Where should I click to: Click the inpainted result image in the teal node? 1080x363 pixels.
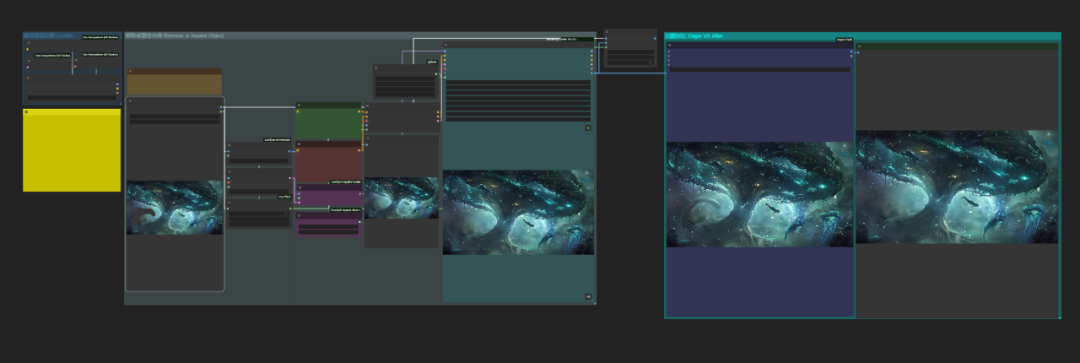[518, 213]
